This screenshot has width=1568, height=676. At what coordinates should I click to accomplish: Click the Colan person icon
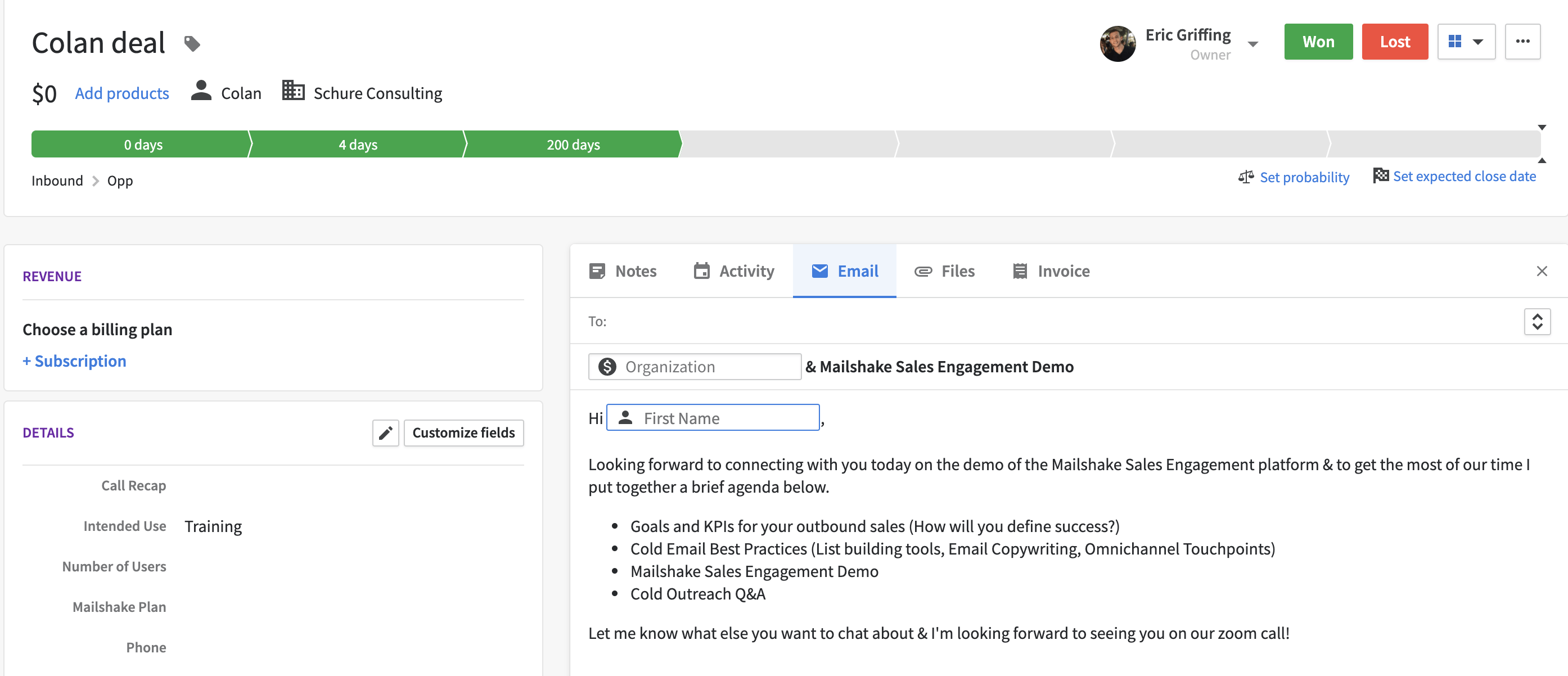pos(201,91)
